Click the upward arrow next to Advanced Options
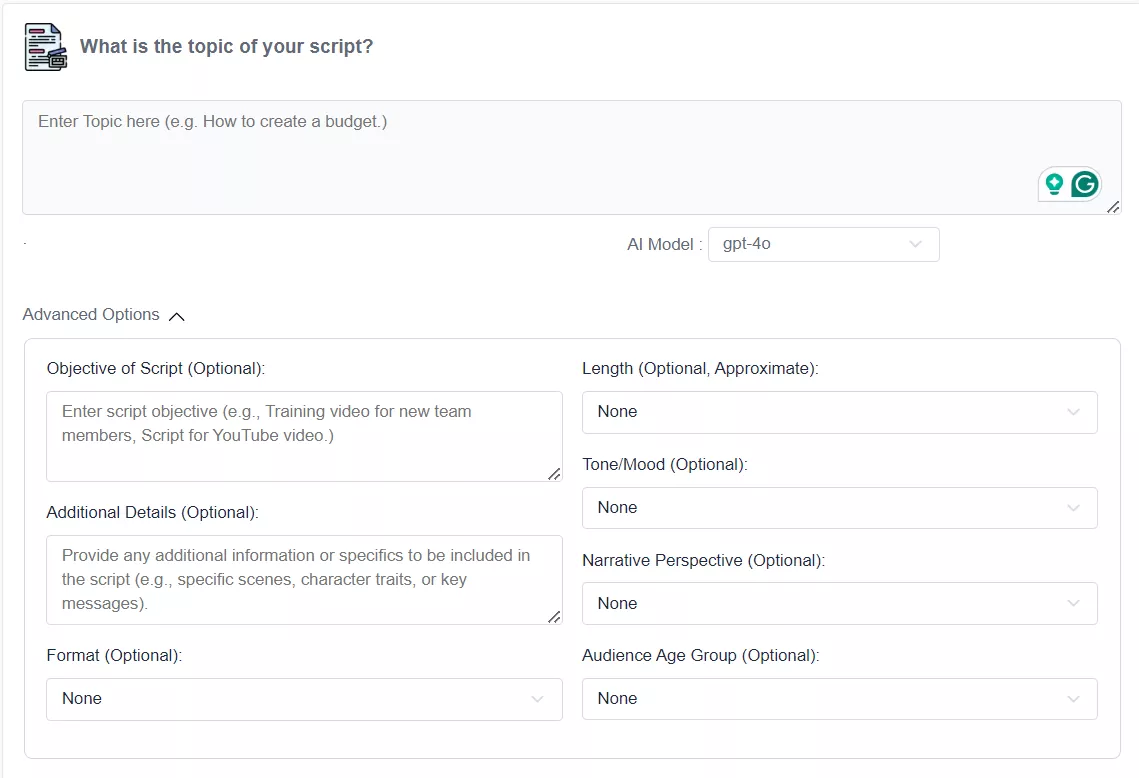Screen dimensions: 1139x778 pyautogui.click(x=177, y=317)
